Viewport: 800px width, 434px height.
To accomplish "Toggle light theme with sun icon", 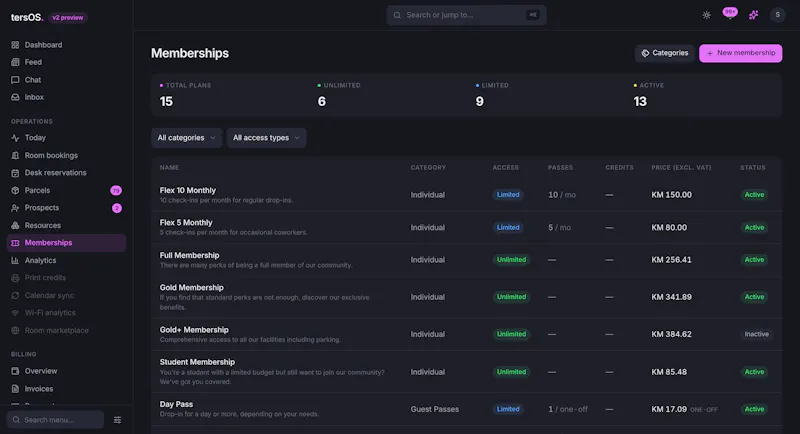I will pyautogui.click(x=707, y=15).
